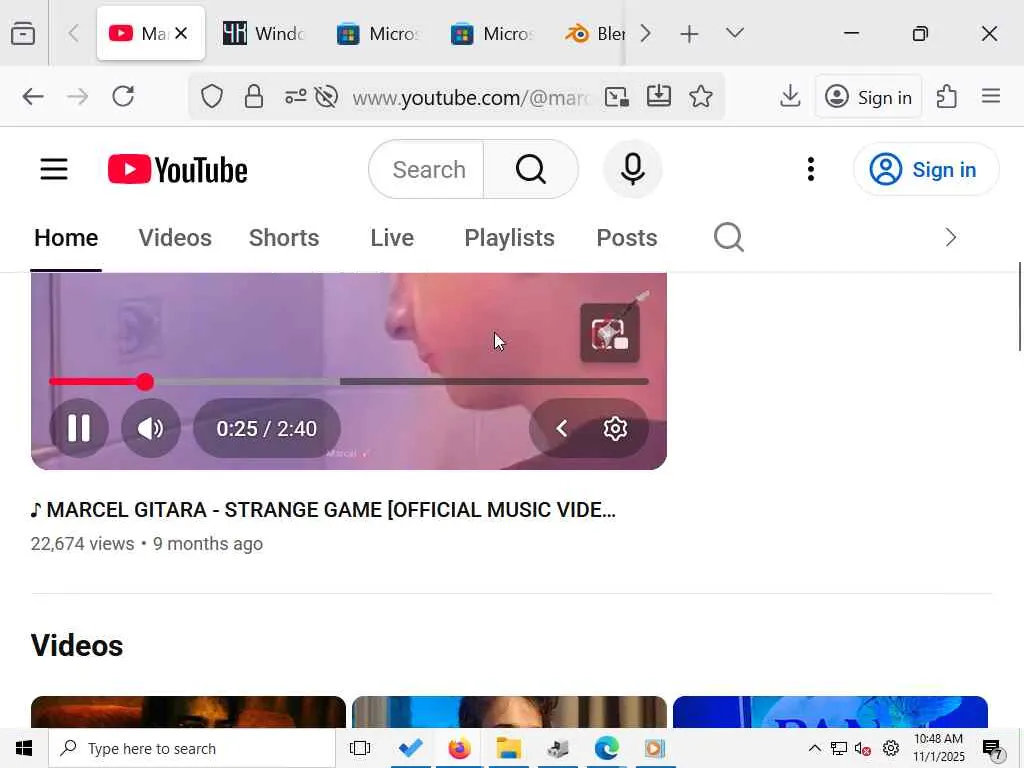Viewport: 1024px width, 768px height.
Task: Show hidden system tray icons
Action: (x=814, y=748)
